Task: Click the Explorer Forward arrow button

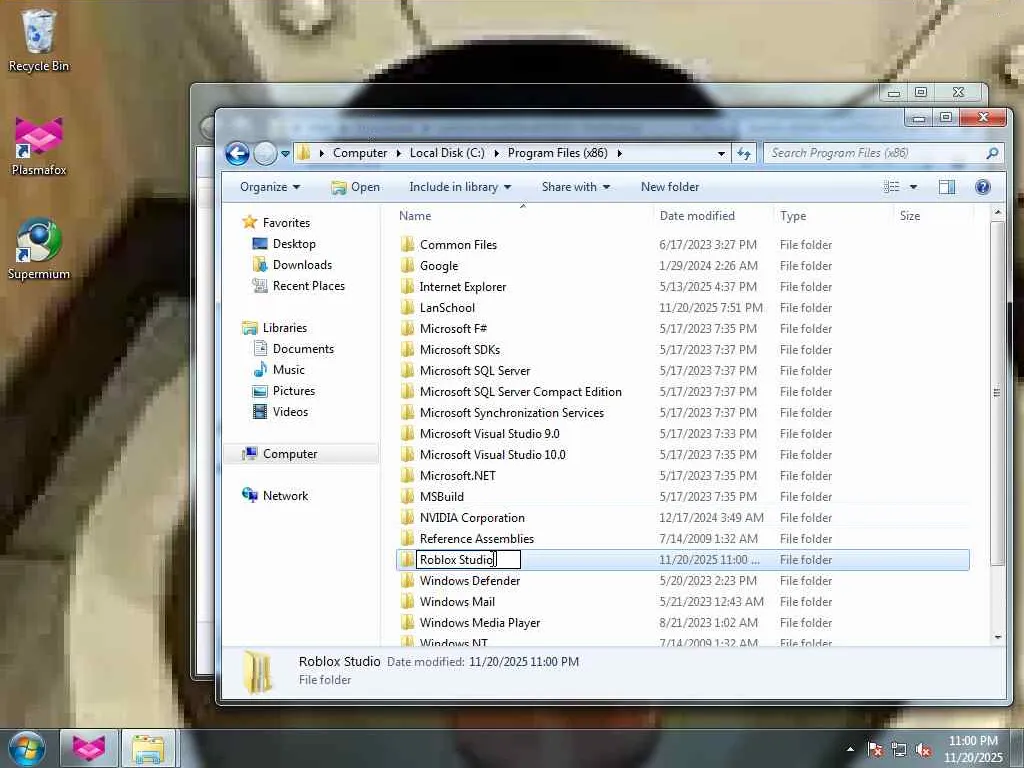Action: pos(265,153)
